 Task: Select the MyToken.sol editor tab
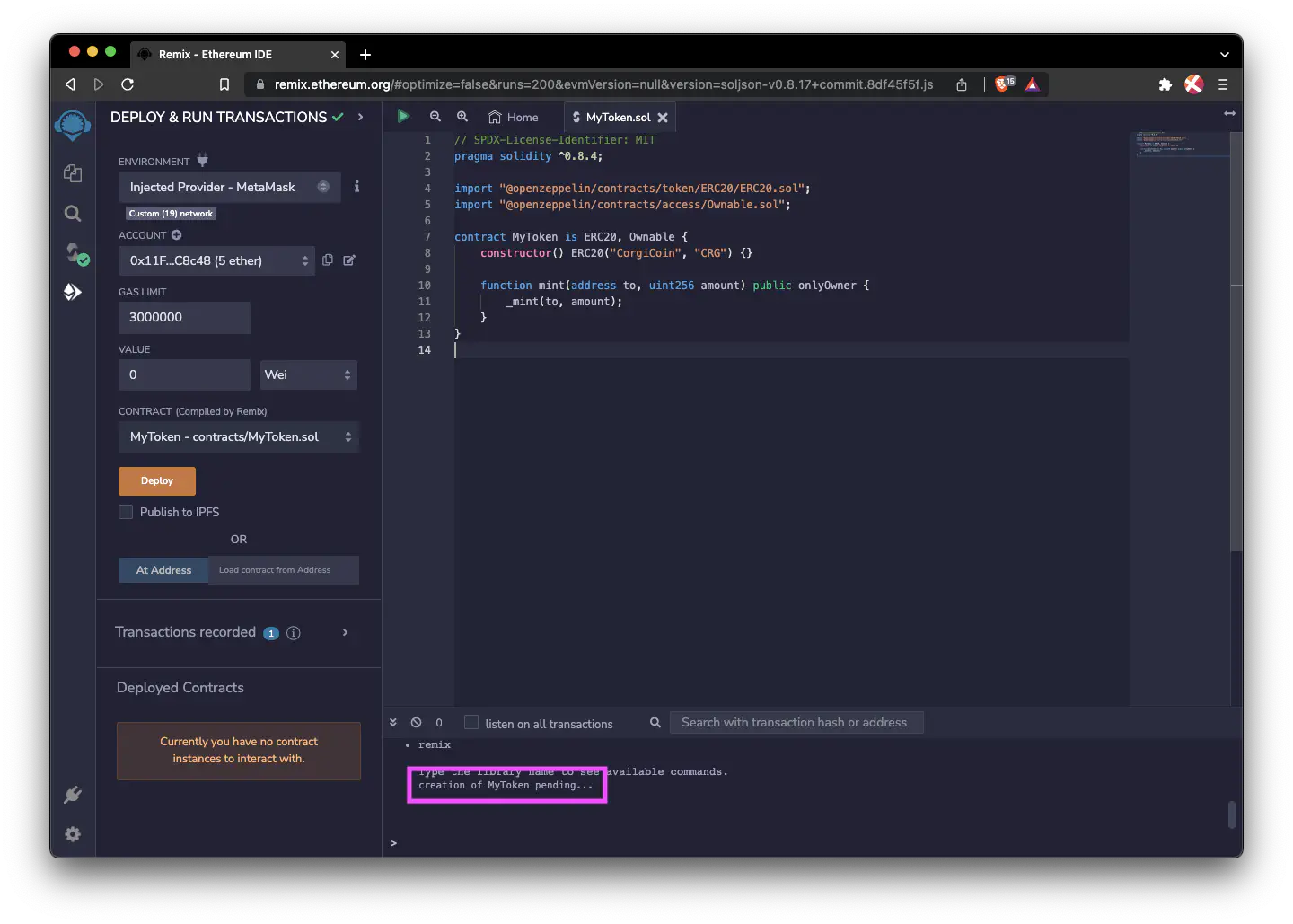pyautogui.click(x=619, y=118)
